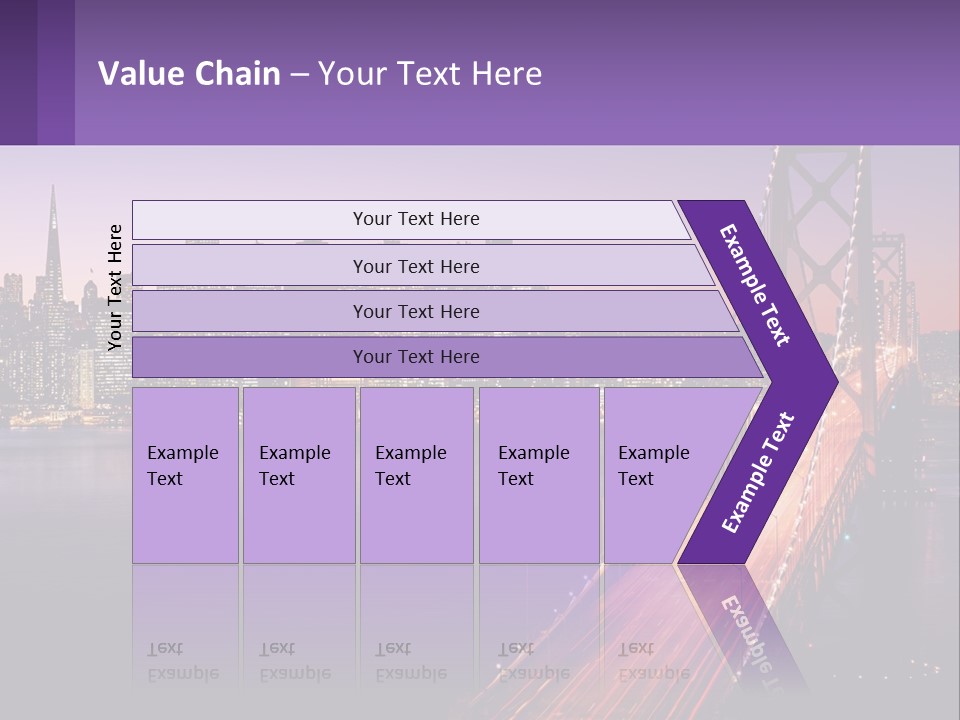
Task: Select the topmost lightest "Your Text Here" bar
Action: [415, 219]
